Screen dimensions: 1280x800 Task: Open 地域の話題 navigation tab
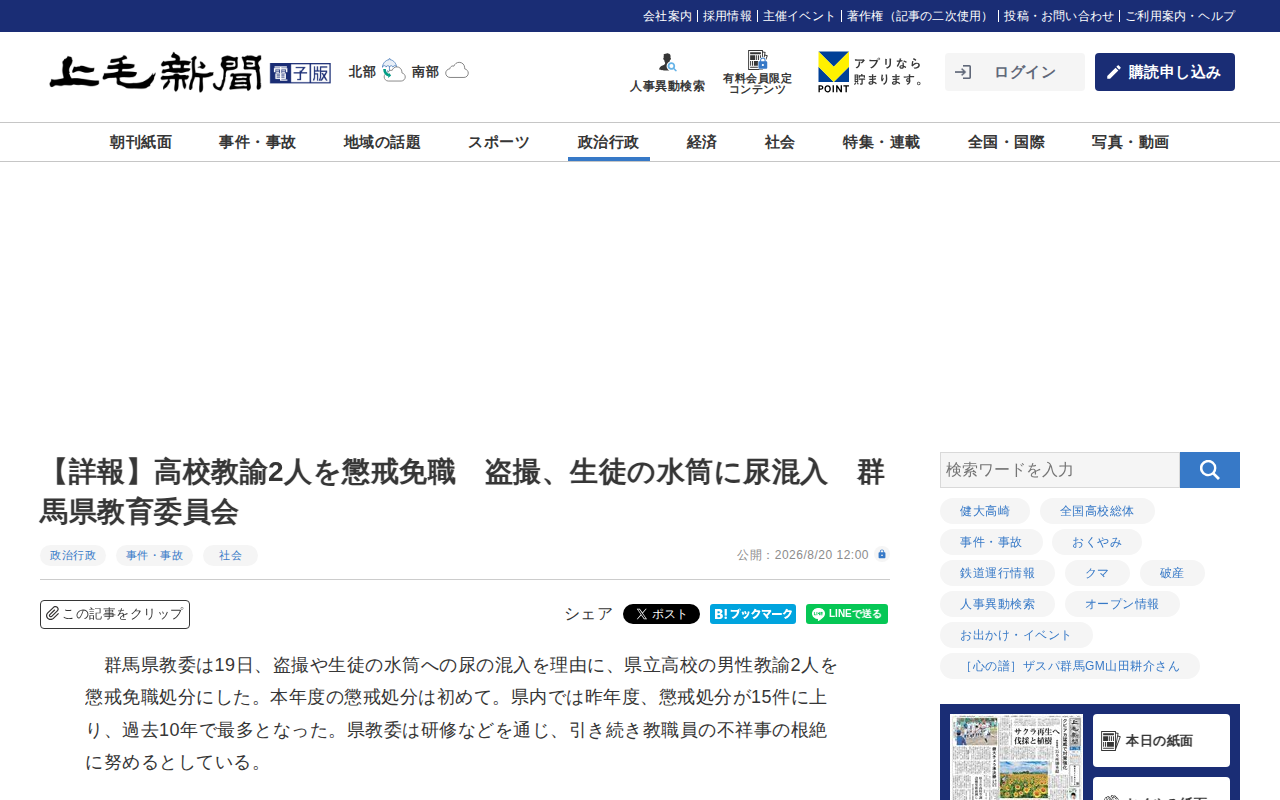pos(382,142)
